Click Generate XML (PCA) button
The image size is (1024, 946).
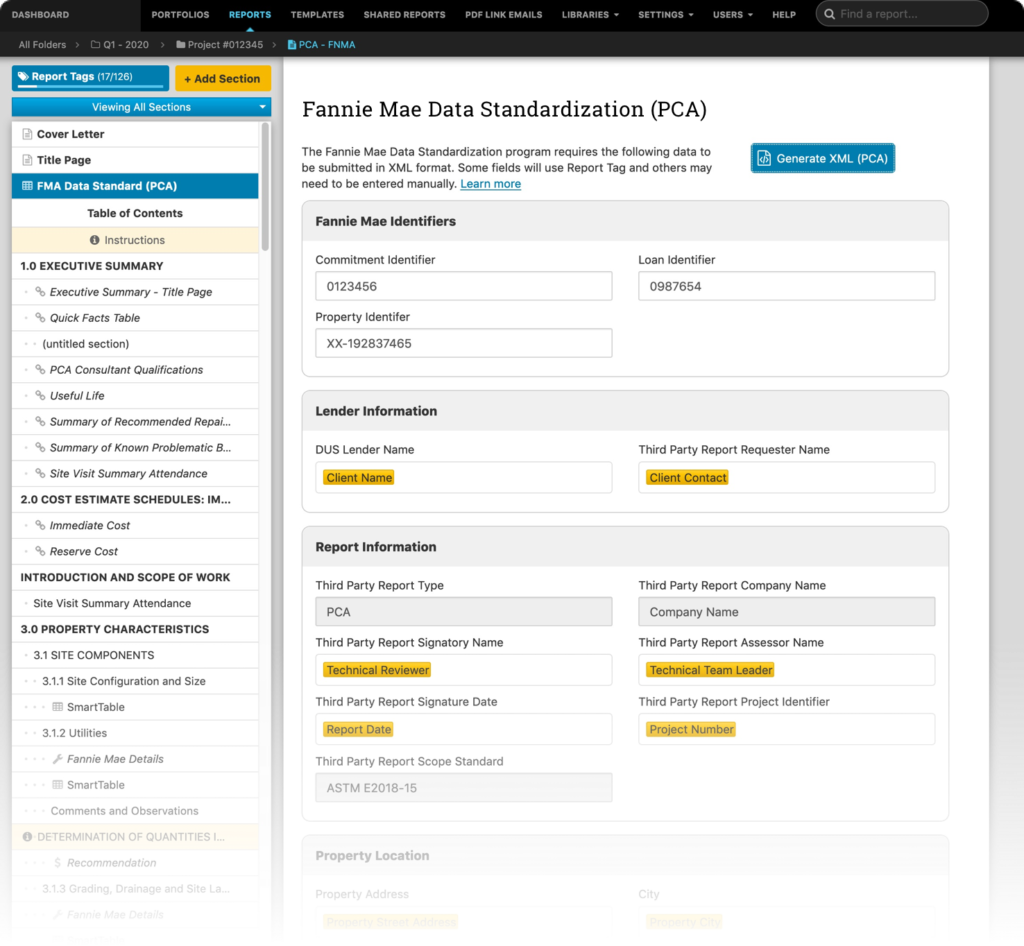pos(823,158)
